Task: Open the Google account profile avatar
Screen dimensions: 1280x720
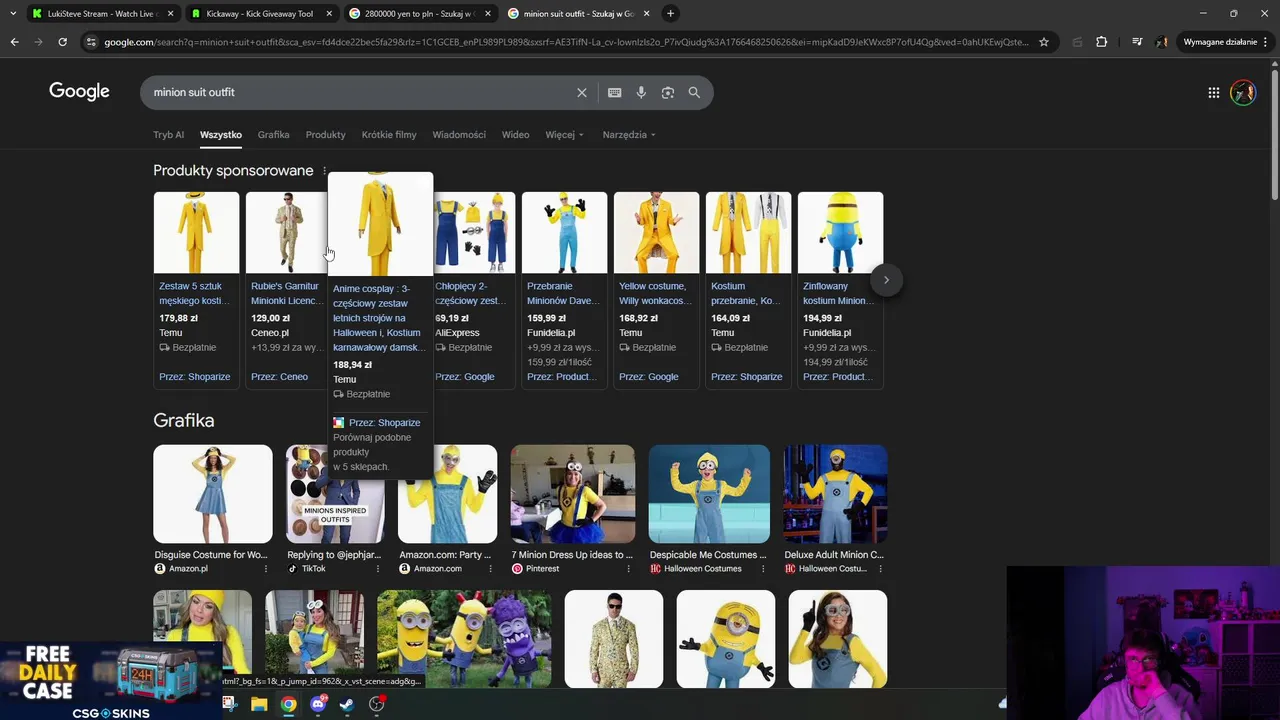Action: [1243, 92]
